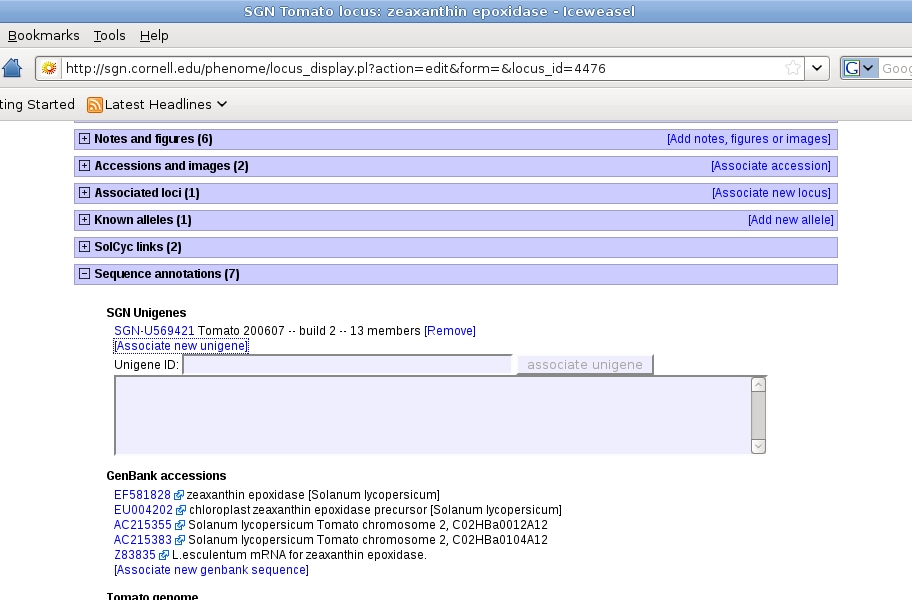
Task: Open the URL history dropdown arrow
Action: click(x=818, y=68)
